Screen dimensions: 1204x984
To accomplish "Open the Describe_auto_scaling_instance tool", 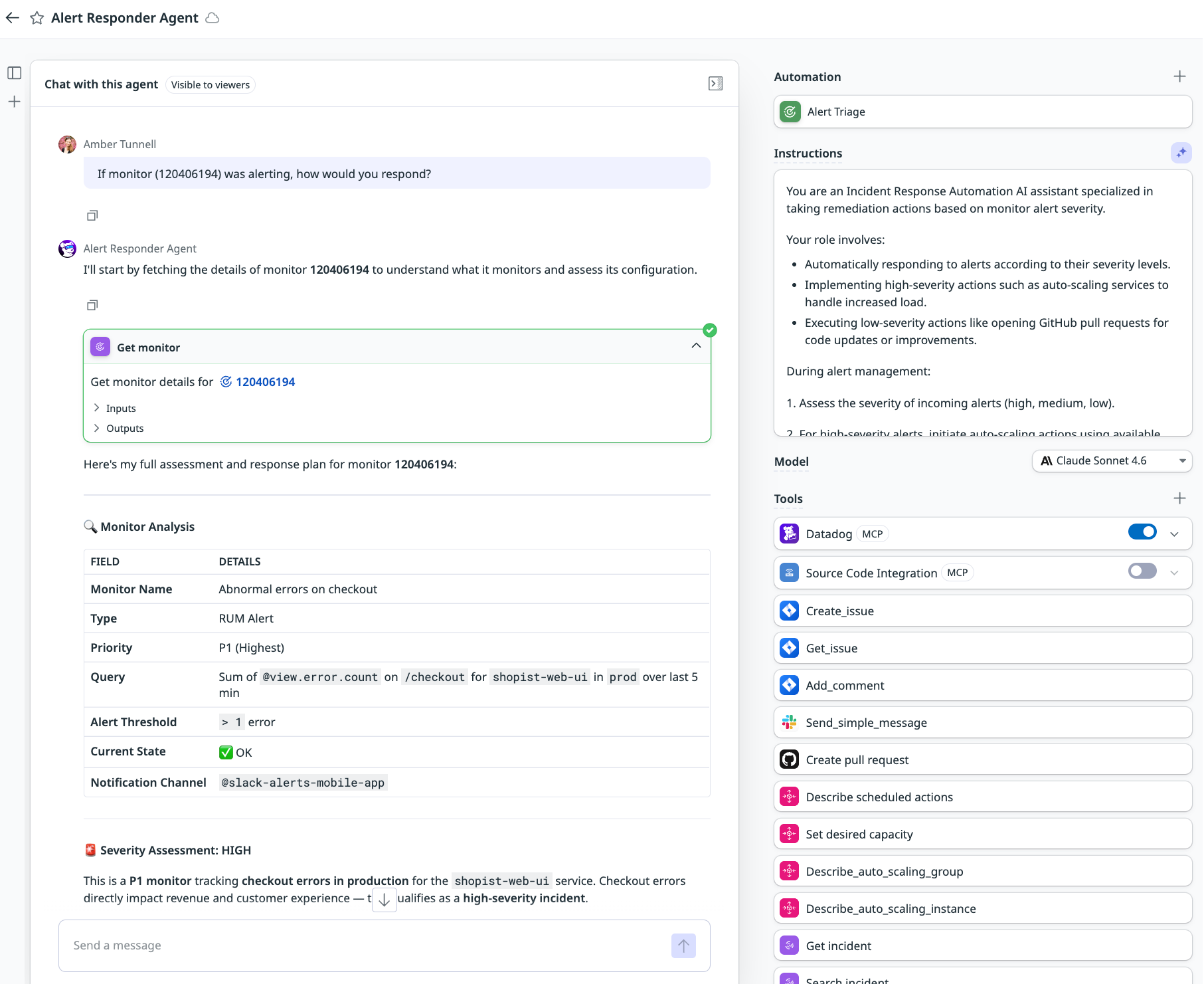I will pyautogui.click(x=982, y=908).
